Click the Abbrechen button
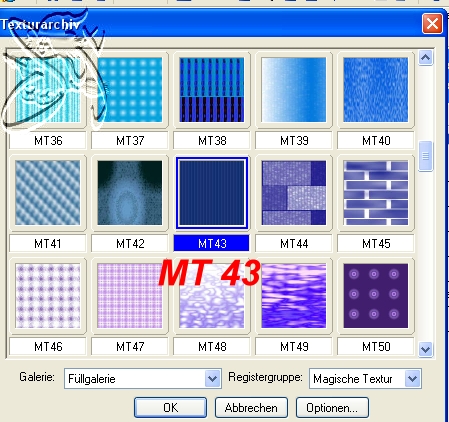 pos(251,407)
